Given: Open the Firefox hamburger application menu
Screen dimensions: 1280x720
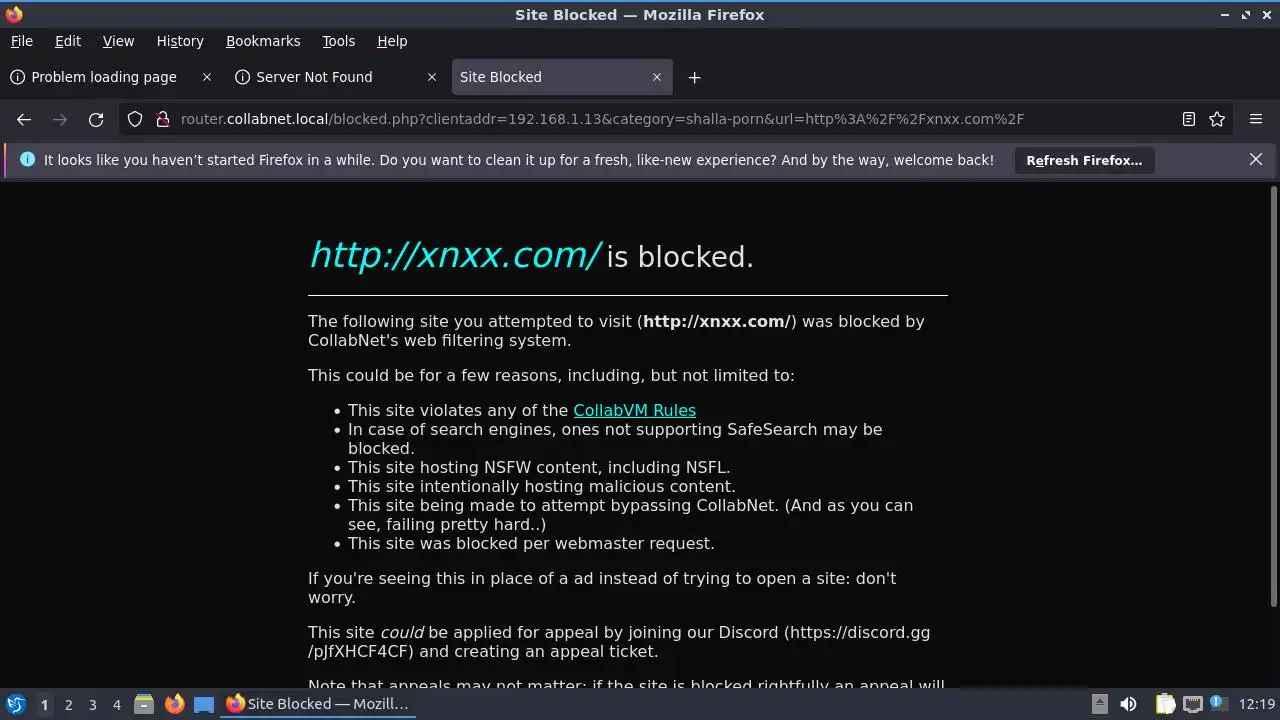Looking at the screenshot, I should (x=1256, y=119).
